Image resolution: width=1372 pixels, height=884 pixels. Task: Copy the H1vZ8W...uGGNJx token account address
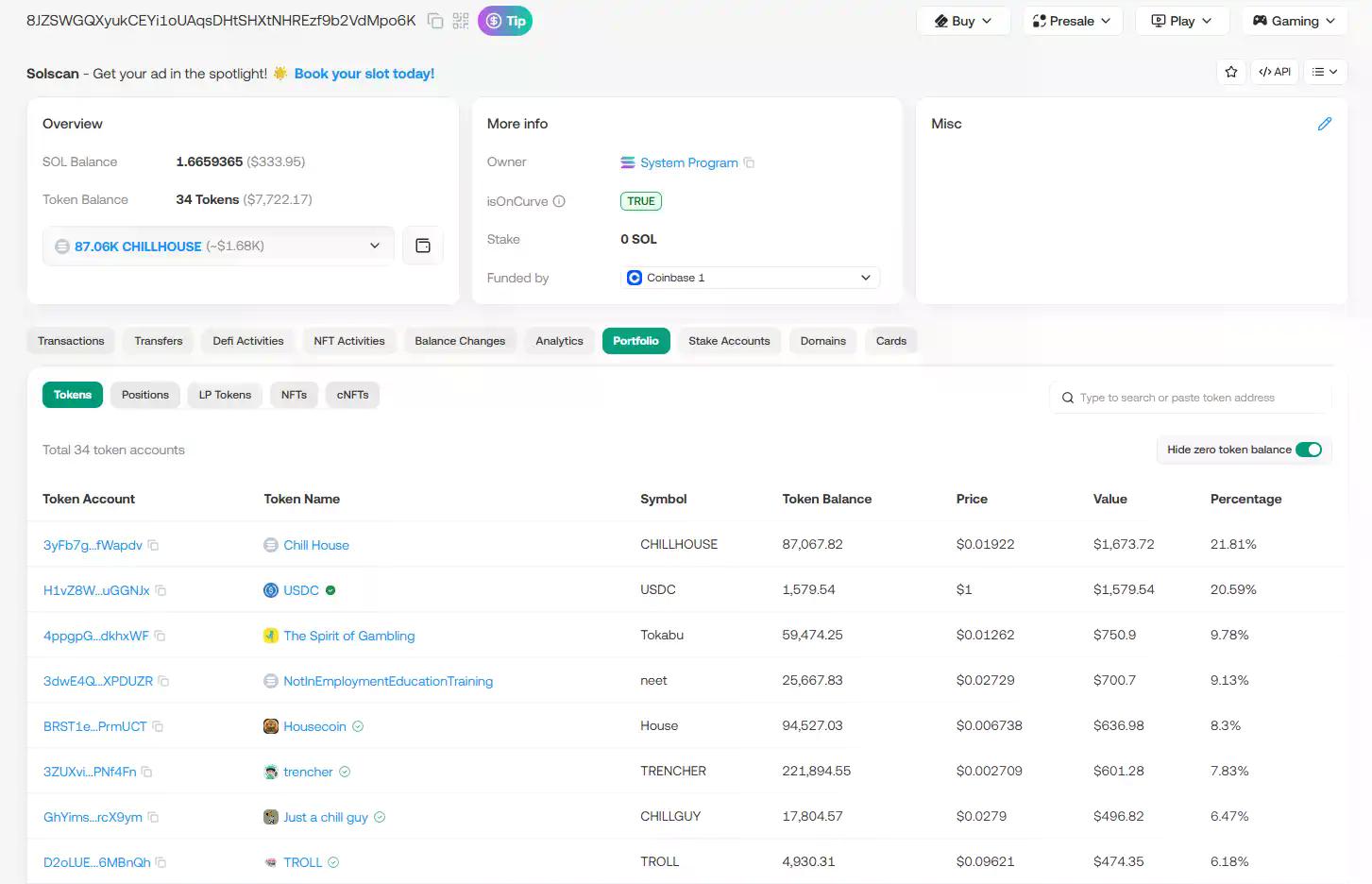(161, 590)
